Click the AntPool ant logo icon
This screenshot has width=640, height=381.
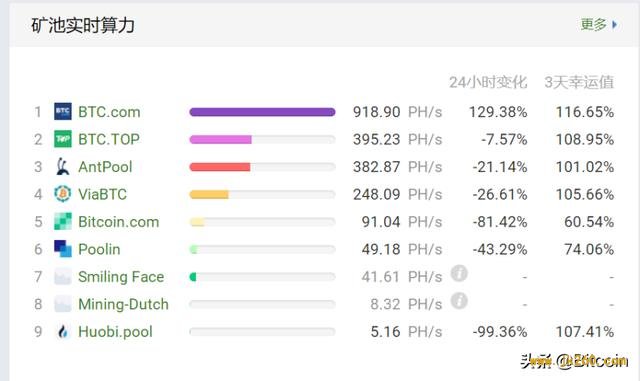[63, 166]
